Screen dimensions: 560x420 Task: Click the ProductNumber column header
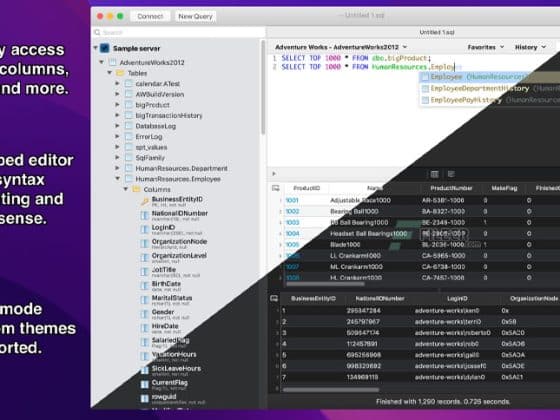451,188
